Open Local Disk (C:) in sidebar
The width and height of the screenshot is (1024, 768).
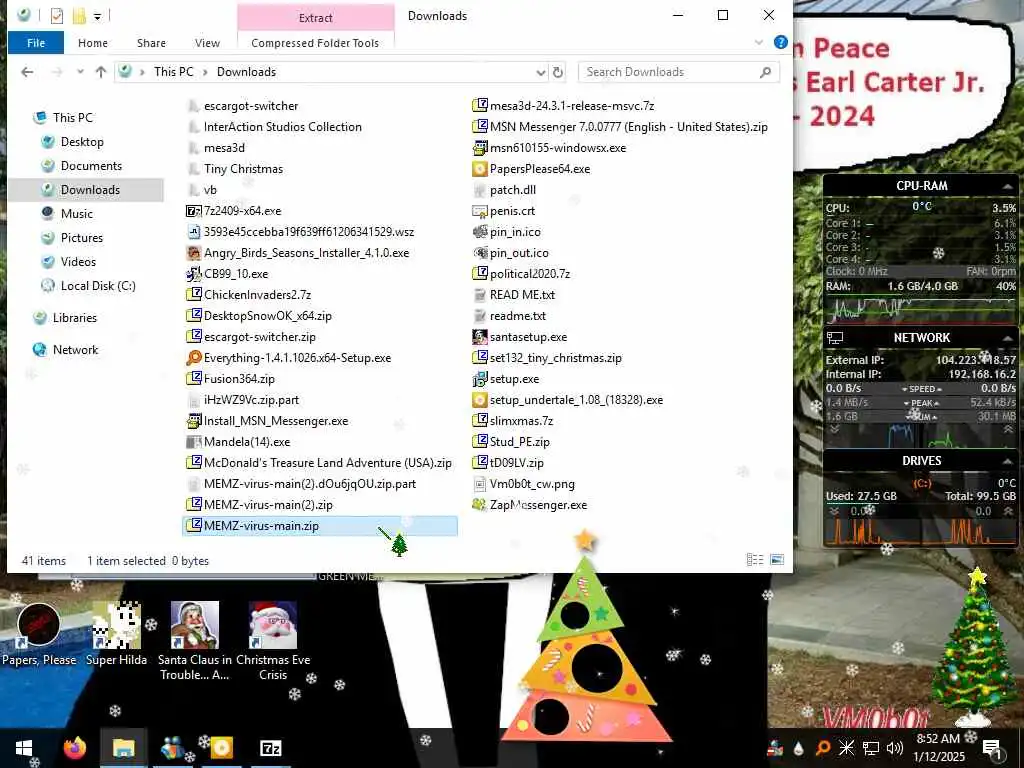coord(98,285)
